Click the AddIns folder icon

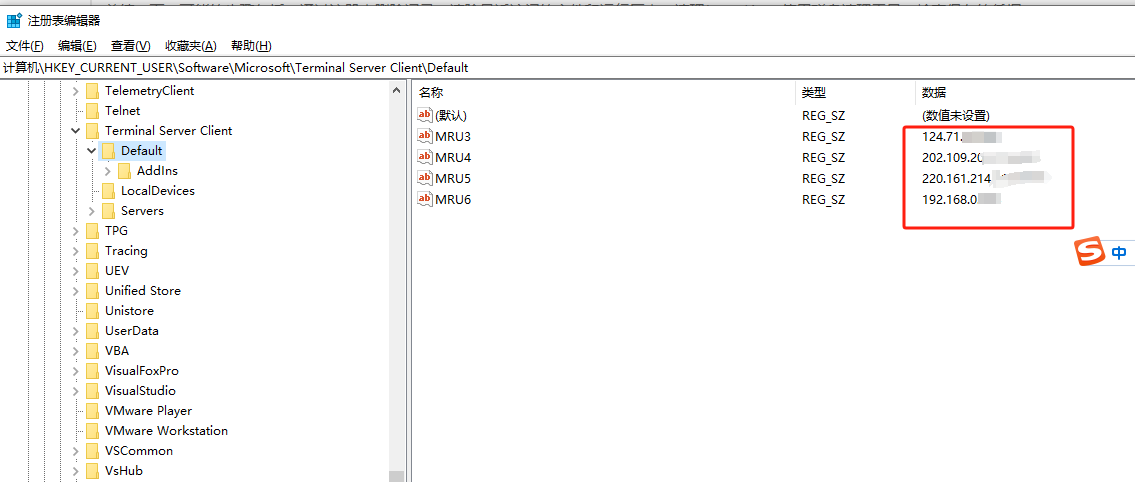[x=124, y=171]
